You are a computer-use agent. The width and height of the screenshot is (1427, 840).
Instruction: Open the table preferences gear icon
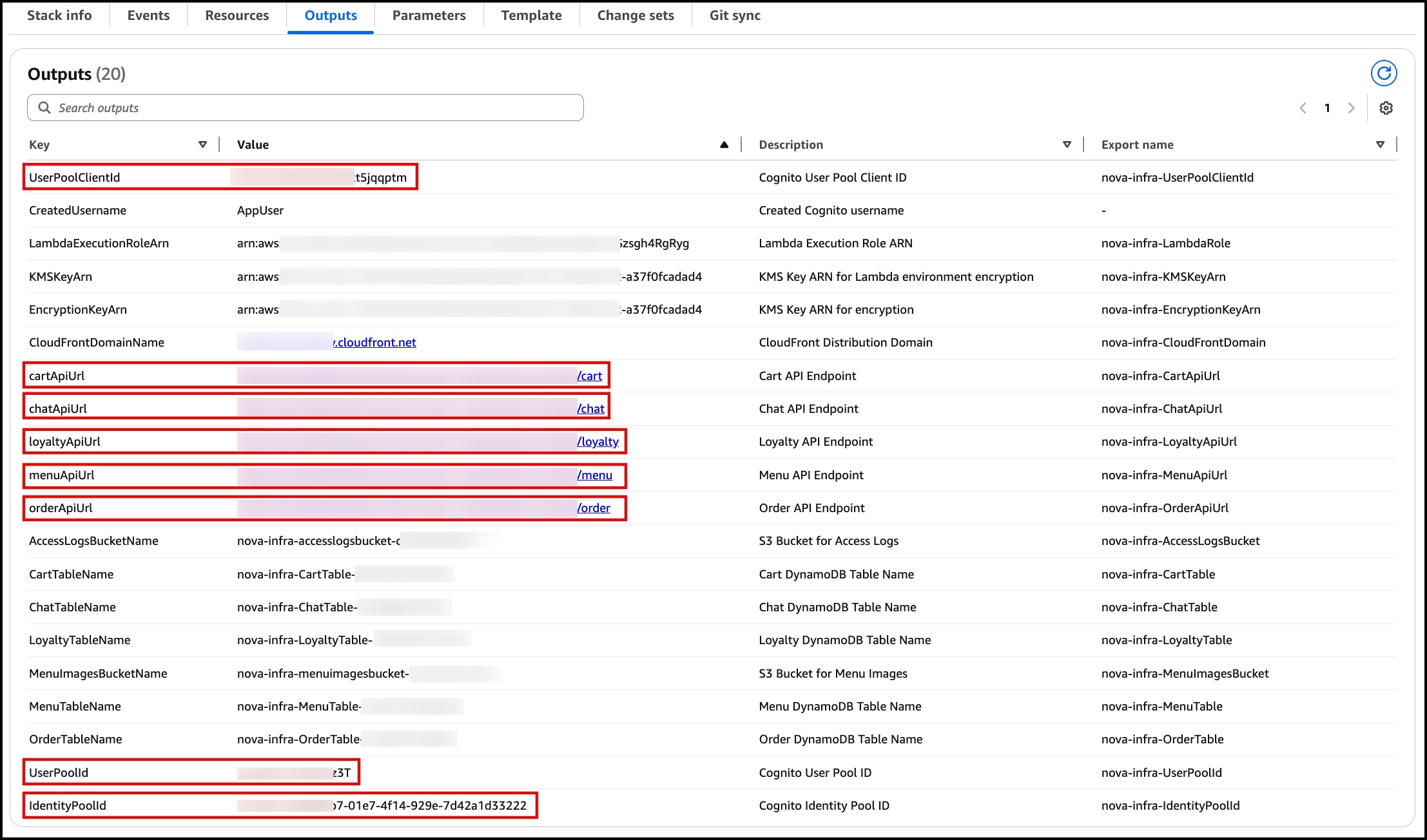[x=1386, y=108]
